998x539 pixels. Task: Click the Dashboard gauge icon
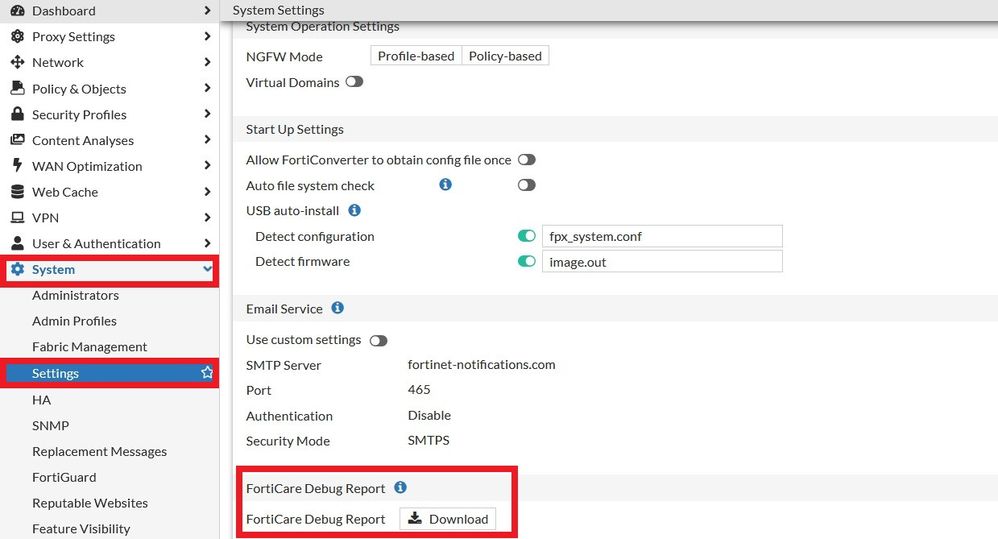point(17,10)
